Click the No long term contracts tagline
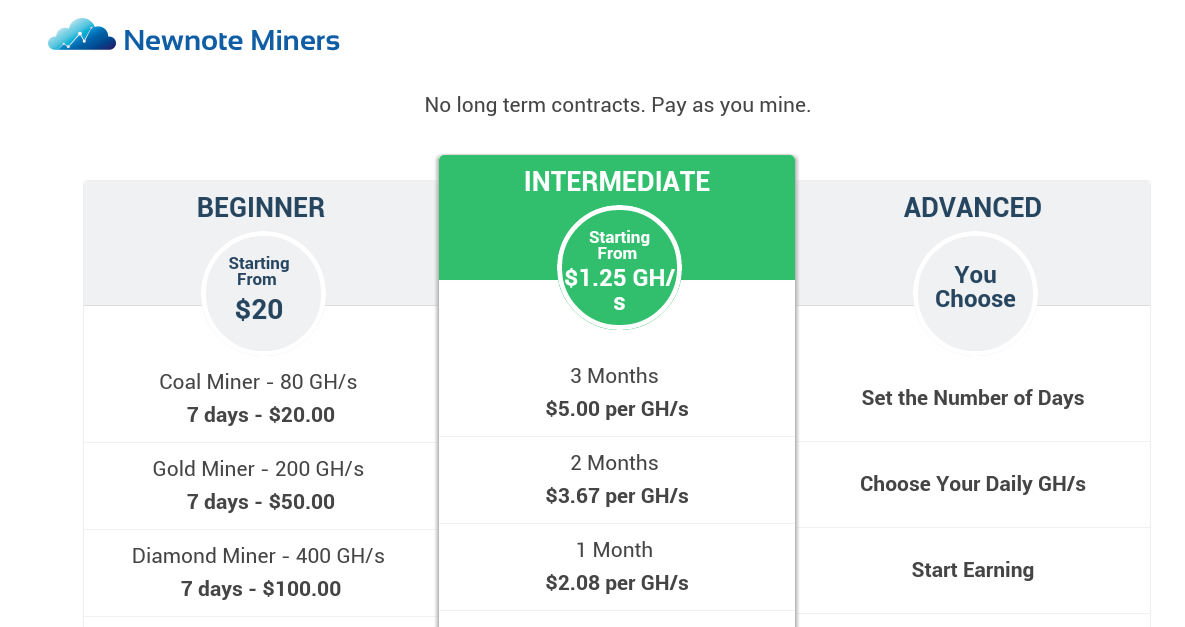1185x627 pixels. [617, 105]
